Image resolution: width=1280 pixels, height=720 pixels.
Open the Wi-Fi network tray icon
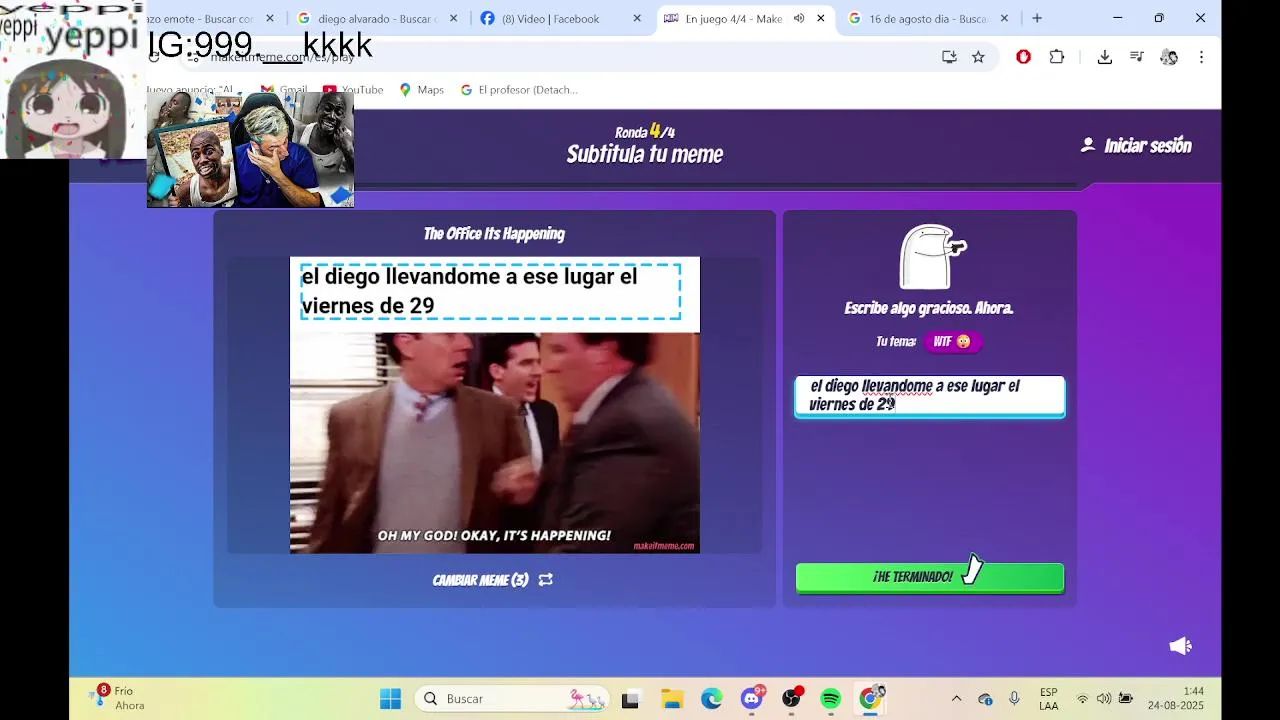1082,699
